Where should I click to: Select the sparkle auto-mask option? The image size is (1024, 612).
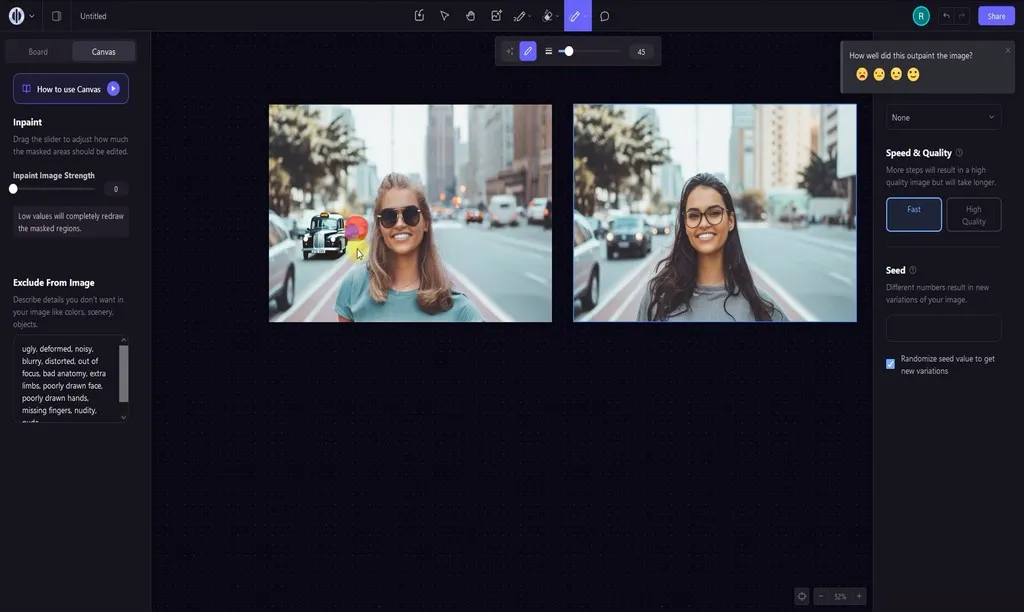tap(509, 50)
